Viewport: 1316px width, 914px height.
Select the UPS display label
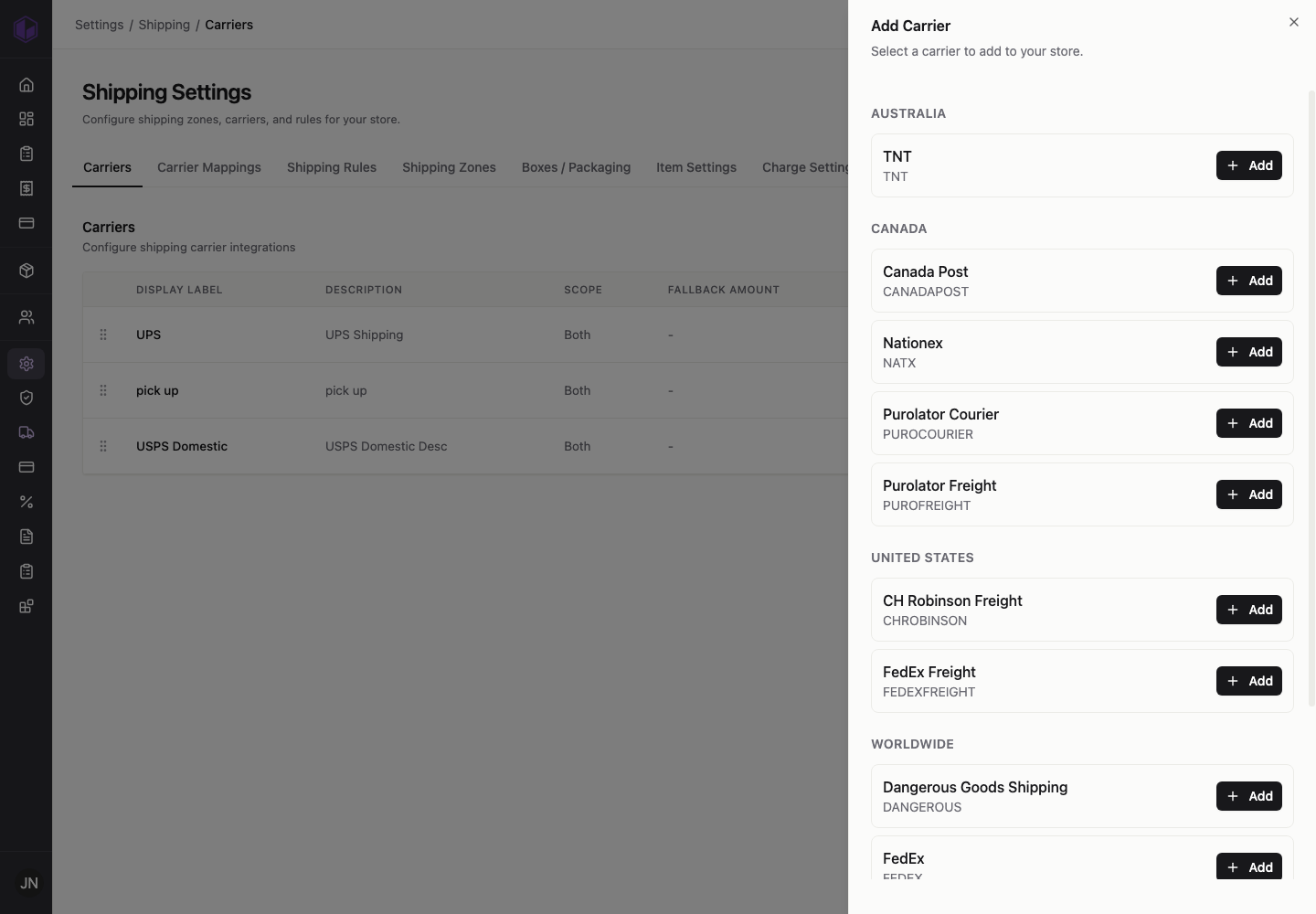[148, 335]
